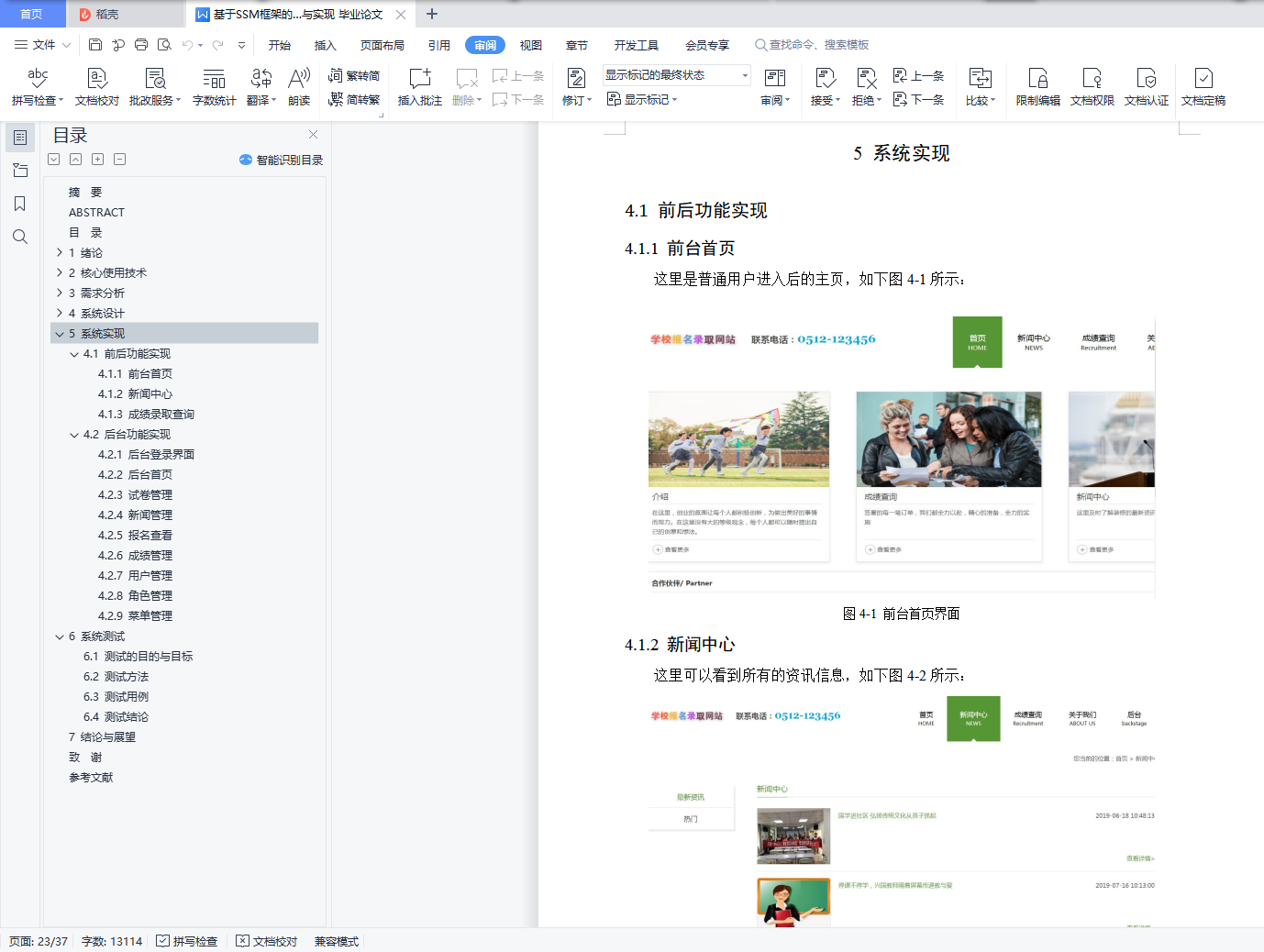This screenshot has height=952, width=1264.
Task: Click the 字数: 13114 status indicator
Action: point(112,941)
